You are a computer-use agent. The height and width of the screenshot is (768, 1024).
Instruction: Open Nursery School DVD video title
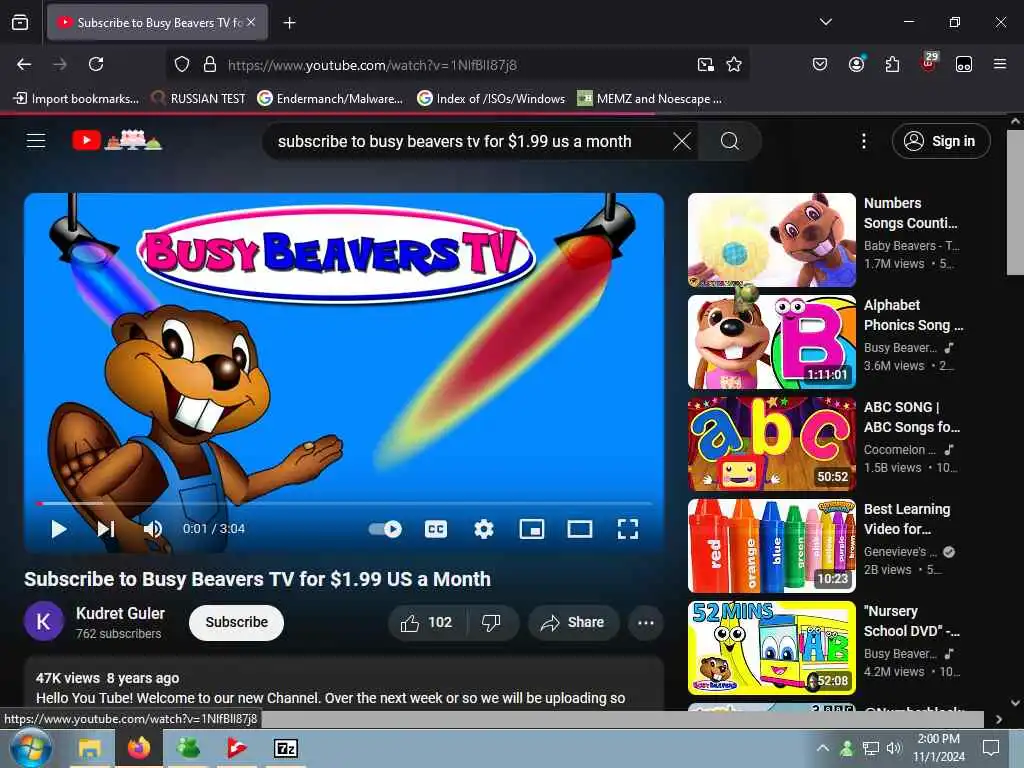pyautogui.click(x=912, y=621)
